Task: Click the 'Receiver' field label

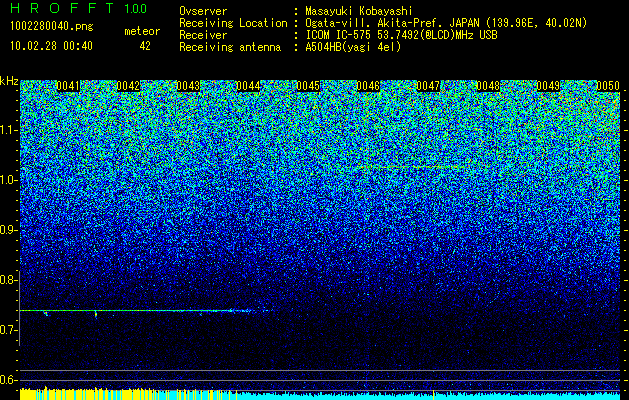Action: pos(203,35)
